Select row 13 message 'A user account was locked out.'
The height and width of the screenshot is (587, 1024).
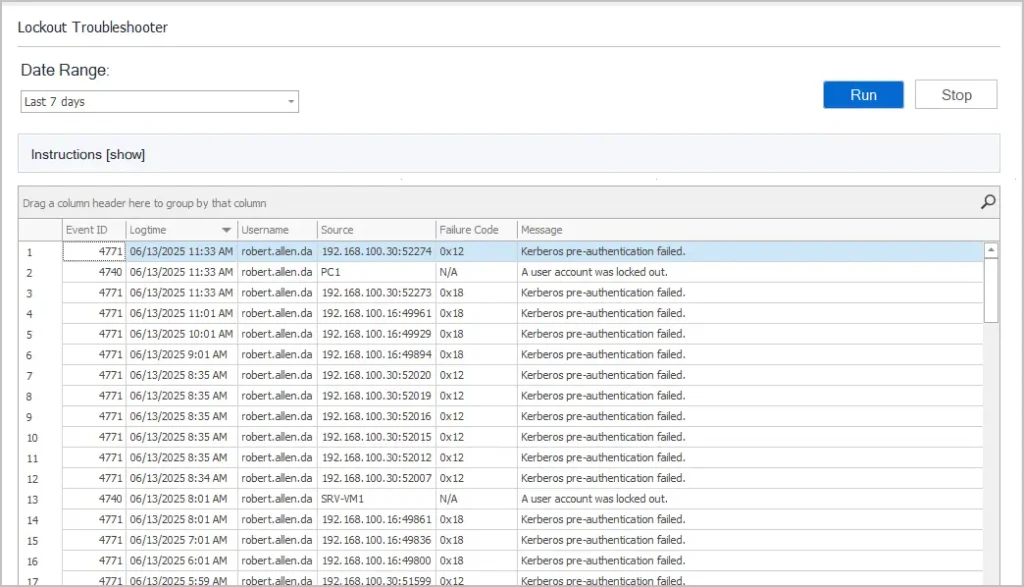pyautogui.click(x=750, y=499)
